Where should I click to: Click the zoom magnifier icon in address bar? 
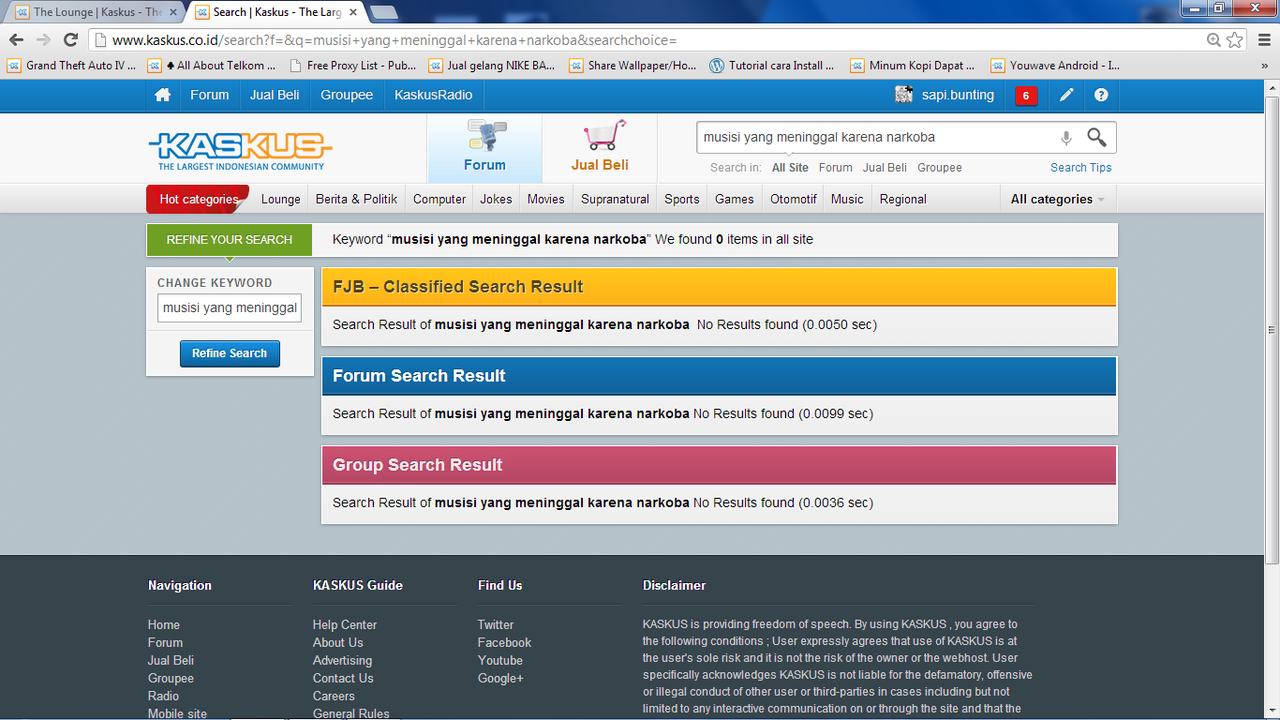point(1214,40)
